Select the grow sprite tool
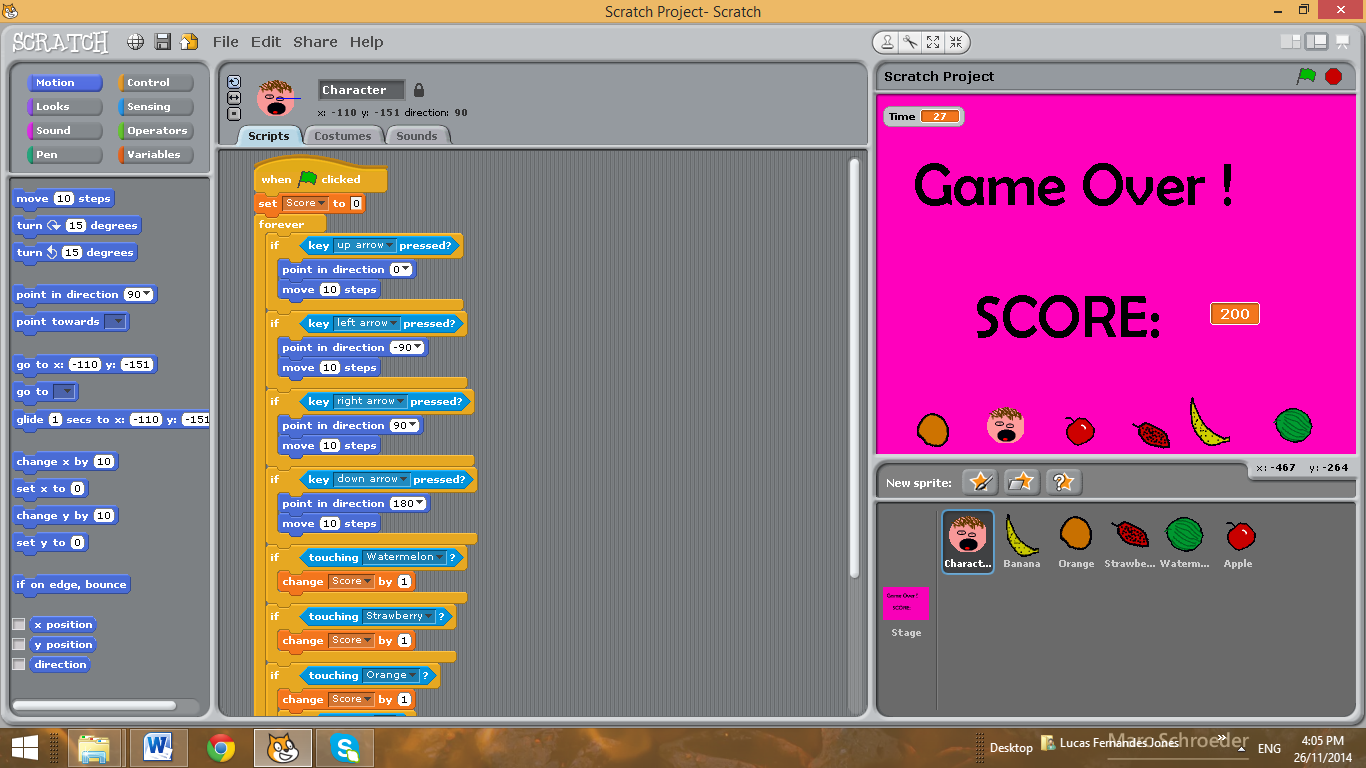Image resolution: width=1366 pixels, height=768 pixels. pyautogui.click(x=933, y=42)
